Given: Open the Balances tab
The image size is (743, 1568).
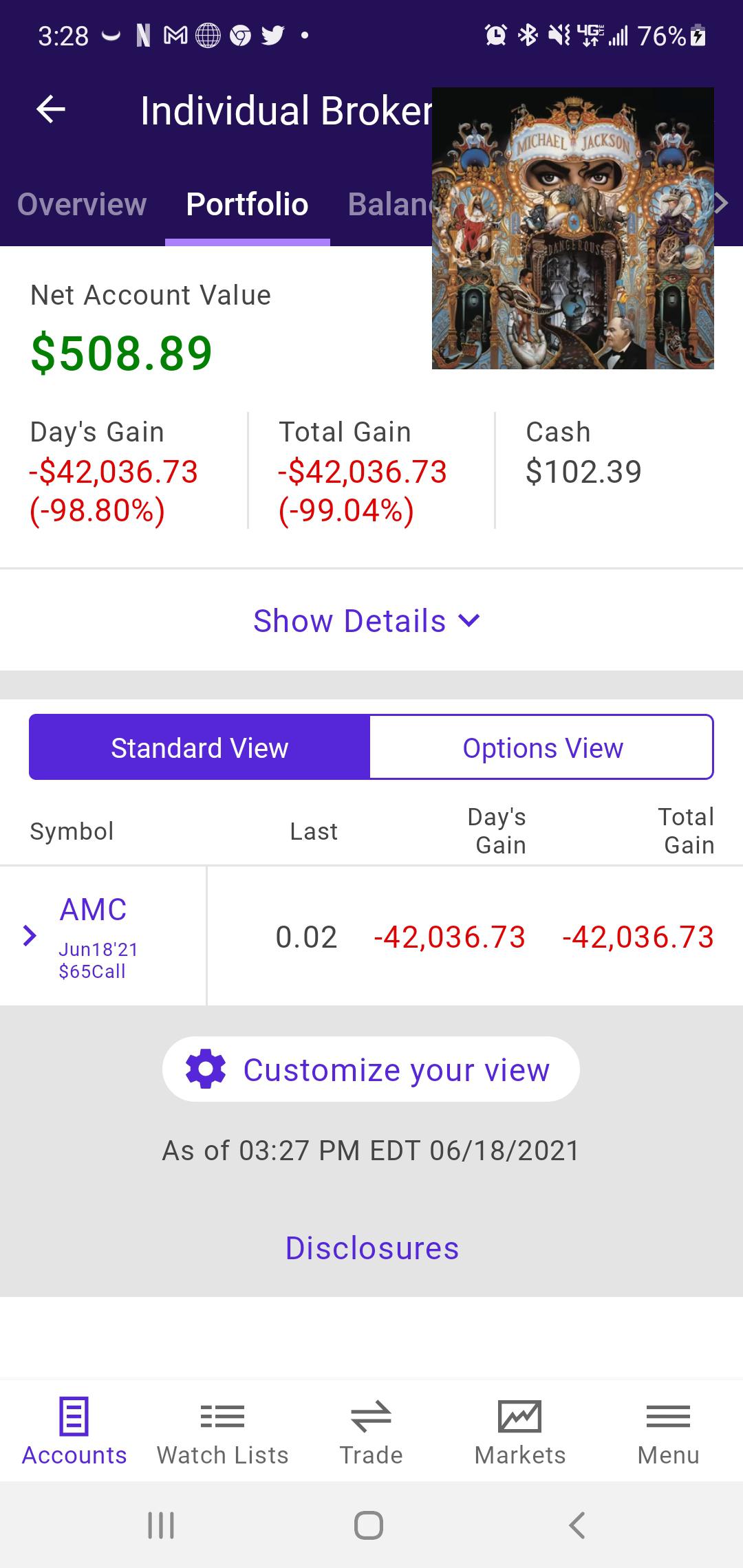Looking at the screenshot, I should (389, 204).
